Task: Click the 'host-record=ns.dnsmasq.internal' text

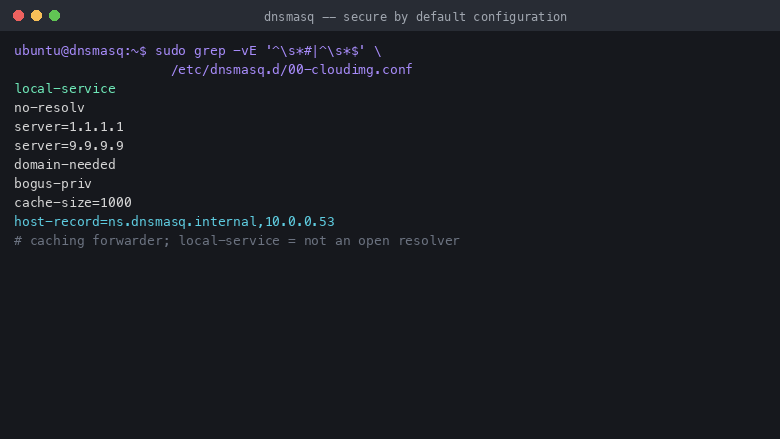Action: (135, 221)
